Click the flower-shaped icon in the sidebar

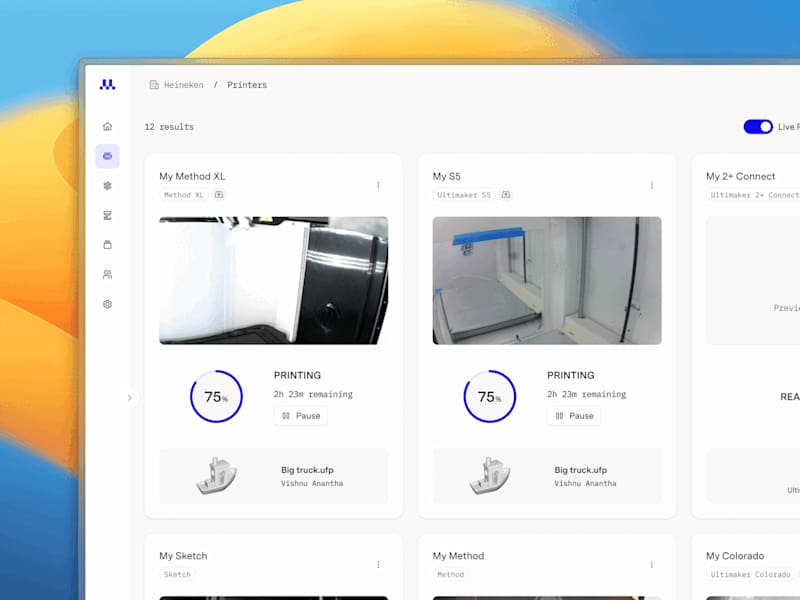[107, 186]
